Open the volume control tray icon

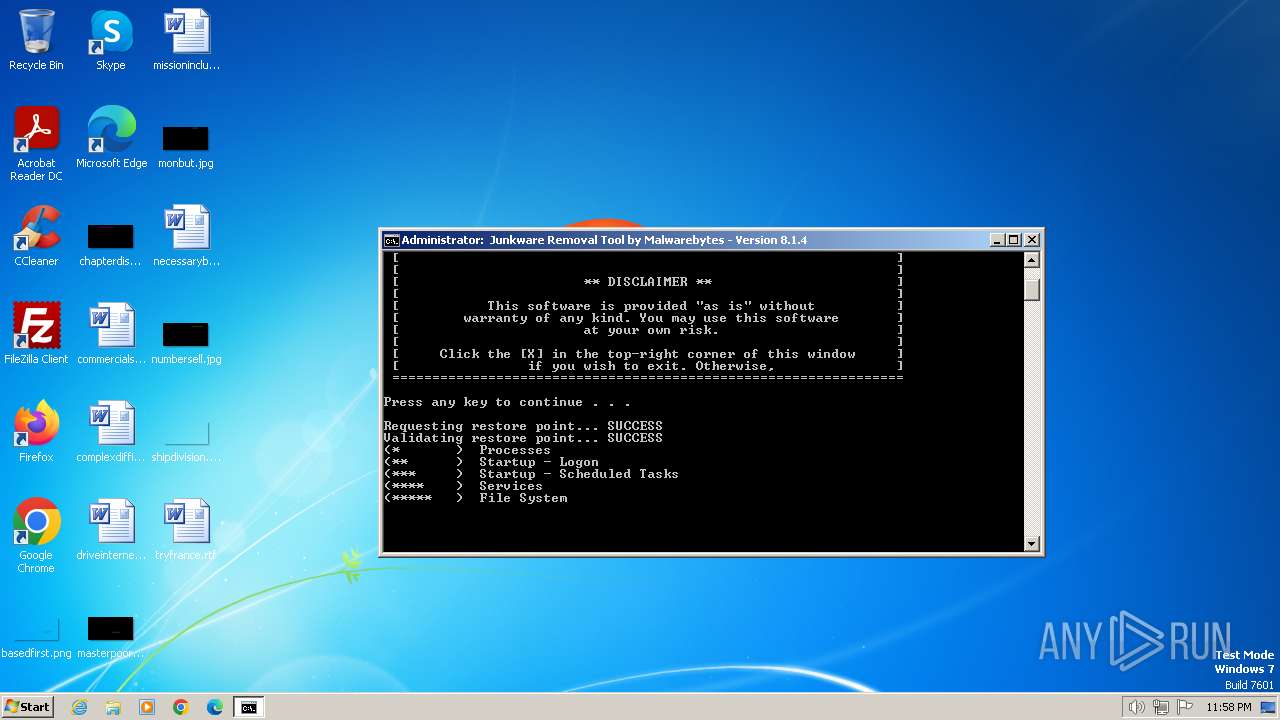coord(1137,707)
